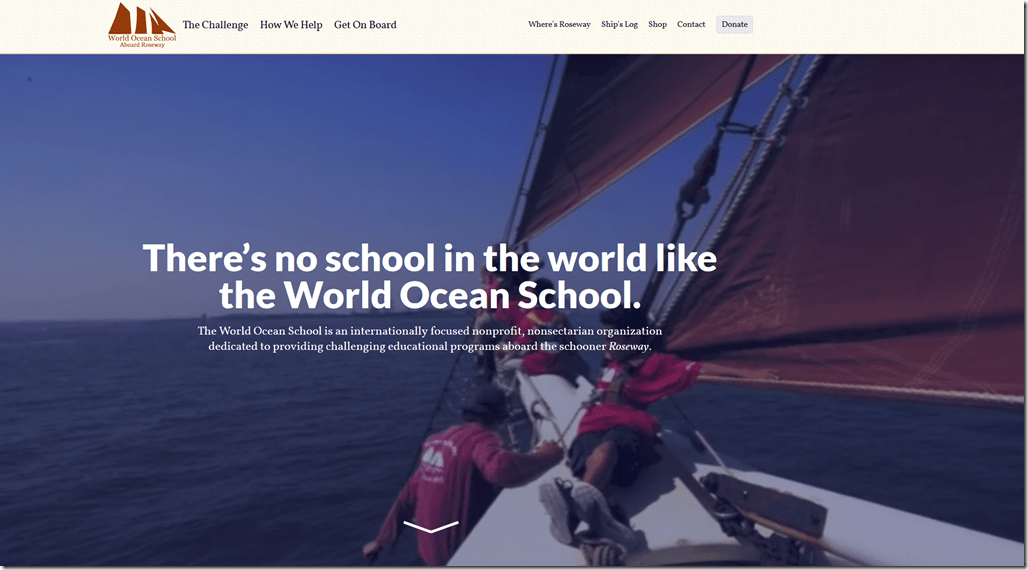This screenshot has width=1028, height=570.
Task: Click the Aboard Roseway logo subtitle
Action: pyautogui.click(x=142, y=45)
